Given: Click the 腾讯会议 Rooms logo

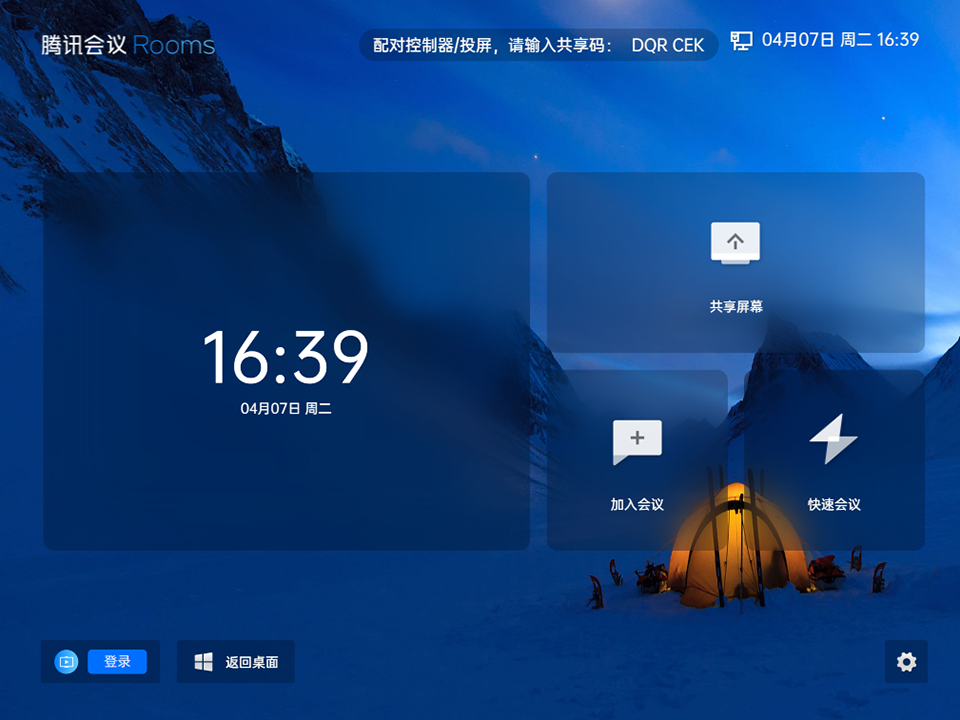Looking at the screenshot, I should coord(128,45).
